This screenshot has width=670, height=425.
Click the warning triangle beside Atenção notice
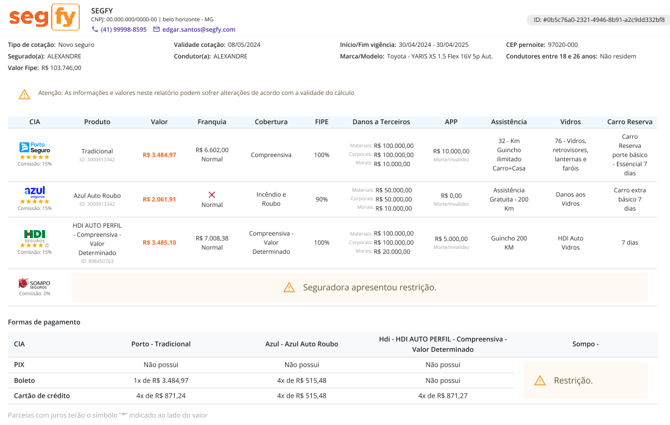24,94
